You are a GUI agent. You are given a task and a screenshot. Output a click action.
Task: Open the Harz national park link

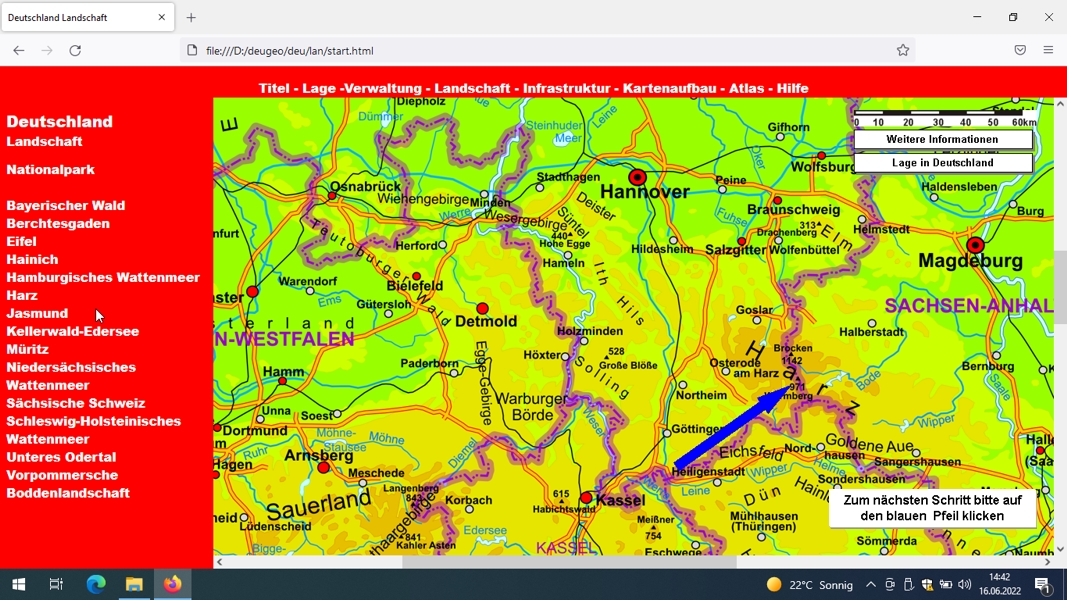22,295
